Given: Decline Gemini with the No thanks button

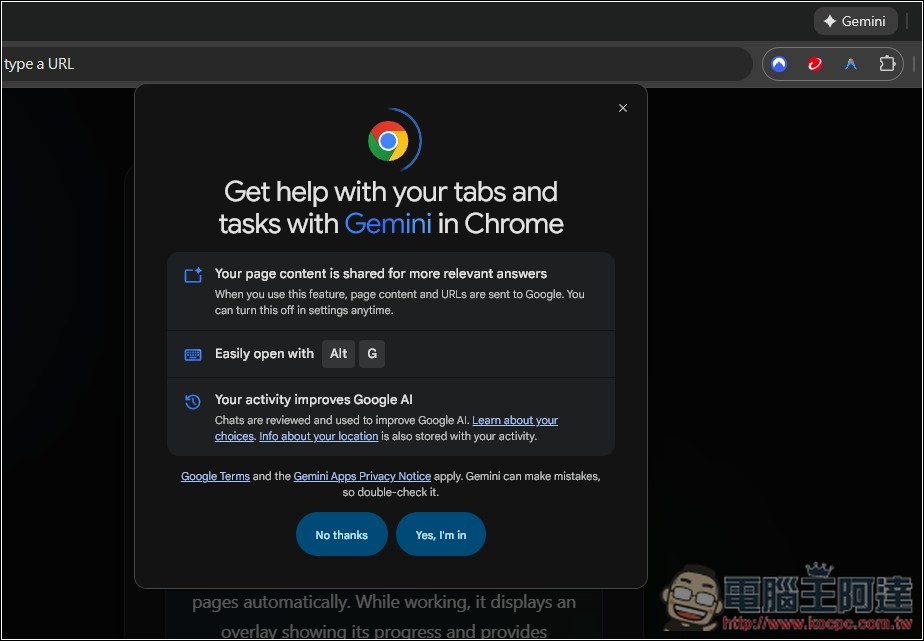Looking at the screenshot, I should (341, 534).
